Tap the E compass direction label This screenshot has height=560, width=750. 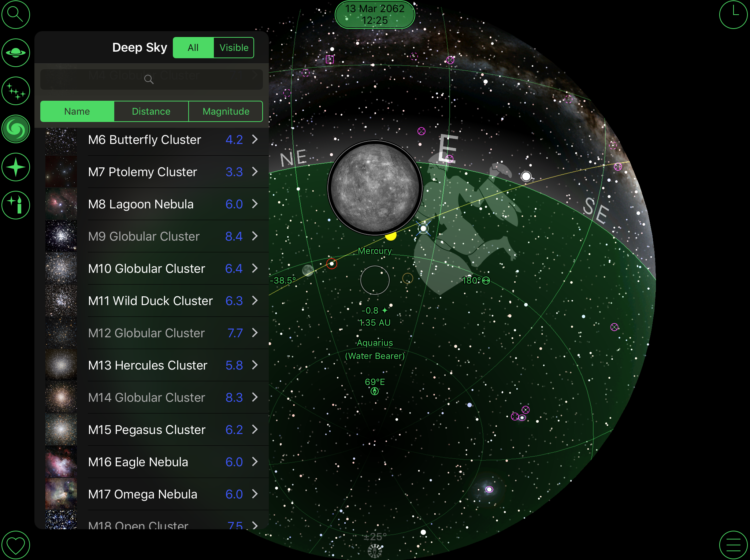point(448,149)
